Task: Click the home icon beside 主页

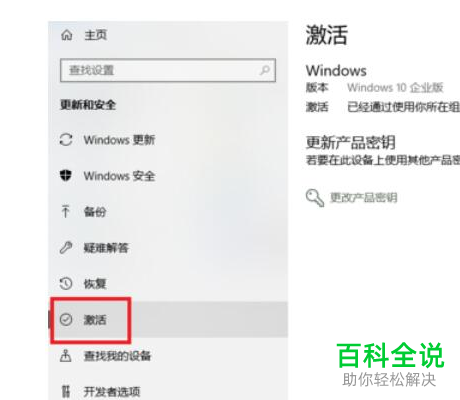Action: click(x=67, y=35)
